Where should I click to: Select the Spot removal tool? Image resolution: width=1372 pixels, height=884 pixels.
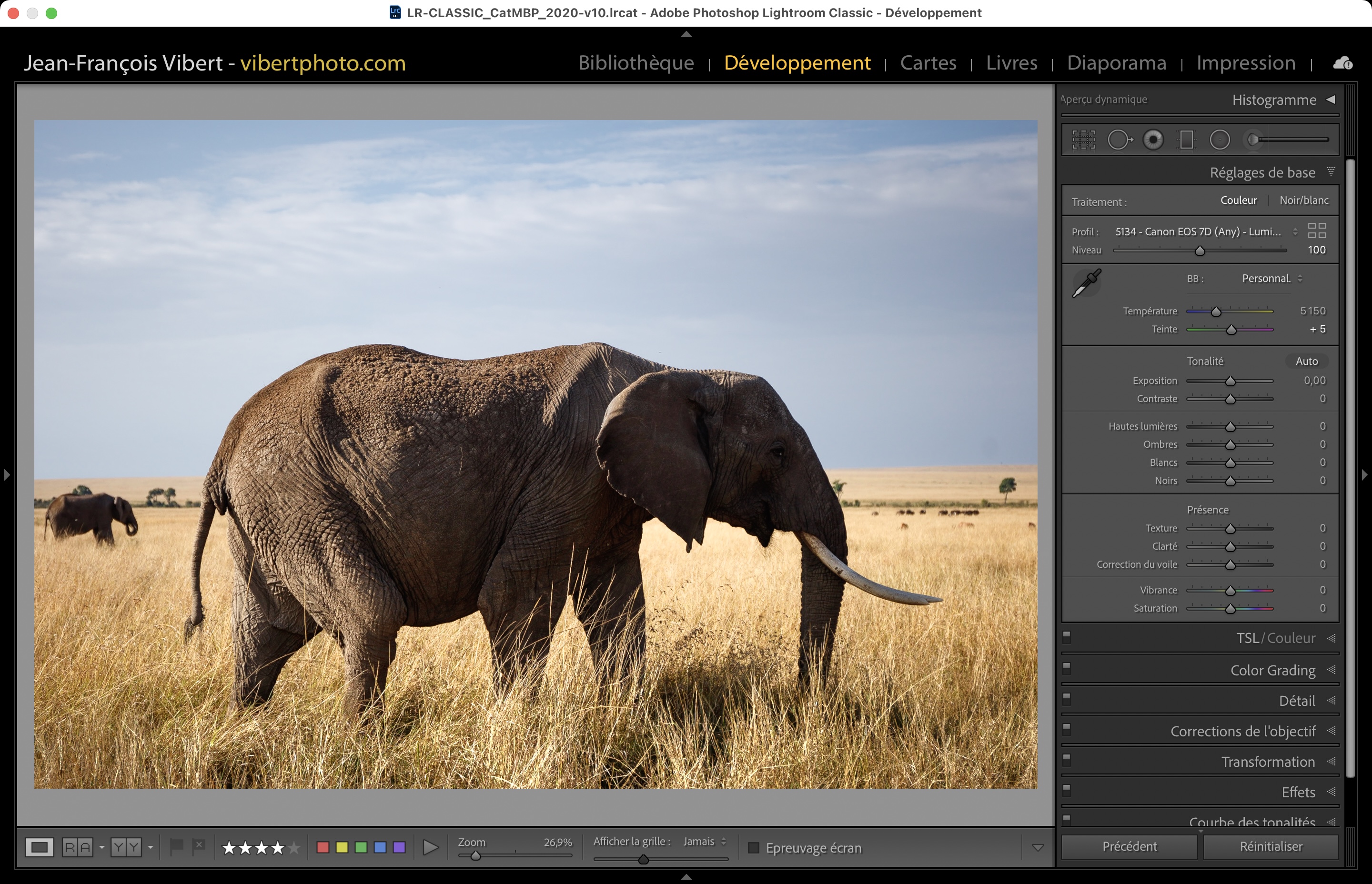pyautogui.click(x=1119, y=140)
